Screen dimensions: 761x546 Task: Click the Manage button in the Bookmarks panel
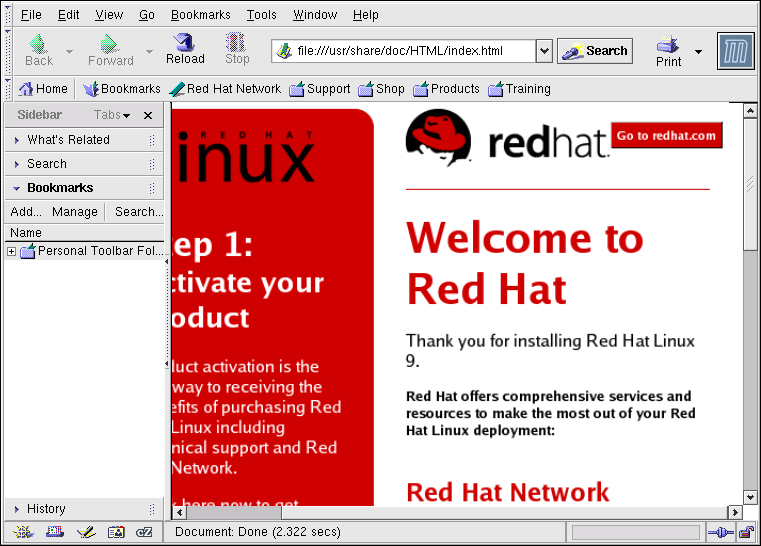[75, 212]
